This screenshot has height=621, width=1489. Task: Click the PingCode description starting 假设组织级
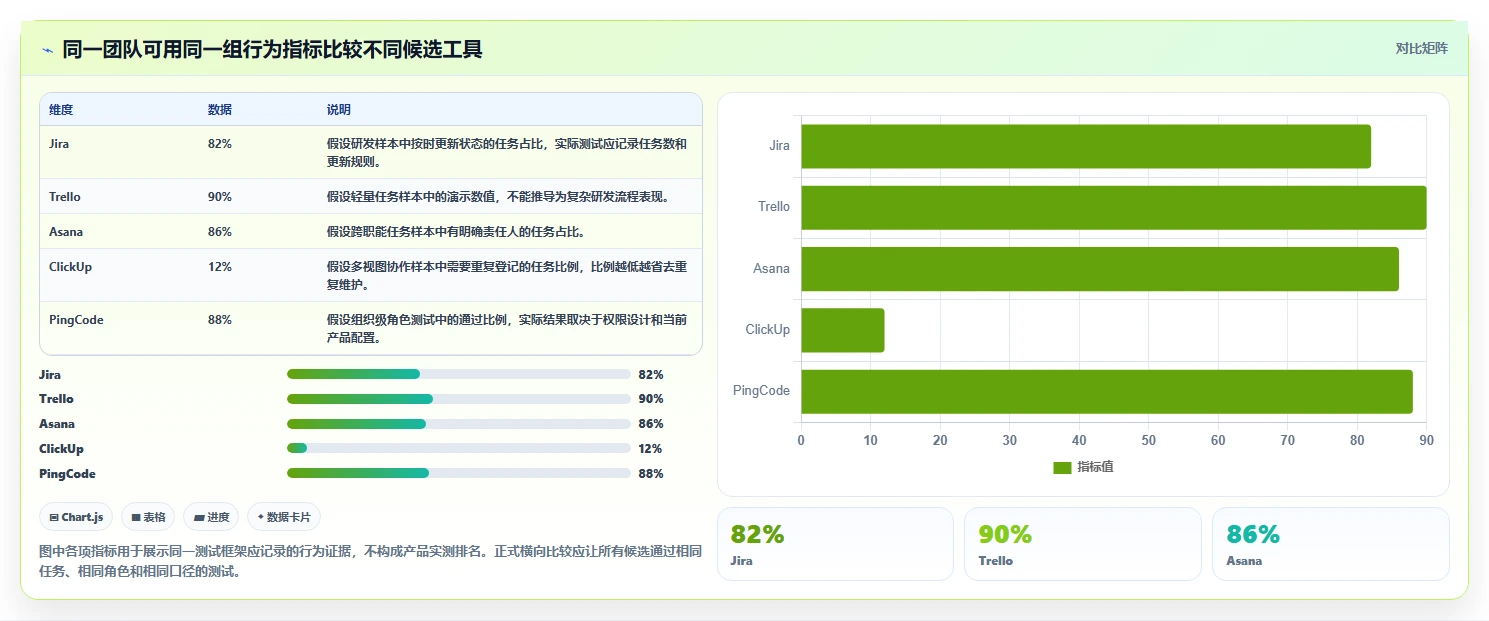pos(507,329)
